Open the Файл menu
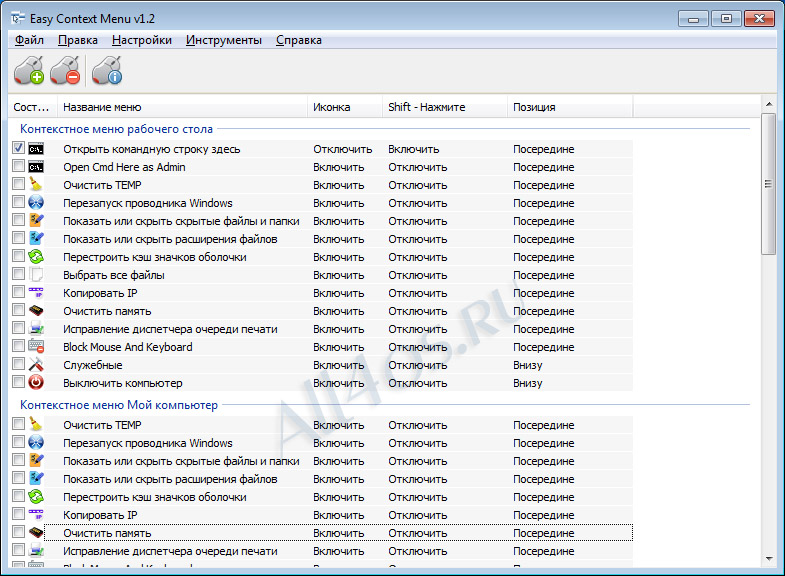 pyautogui.click(x=29, y=40)
